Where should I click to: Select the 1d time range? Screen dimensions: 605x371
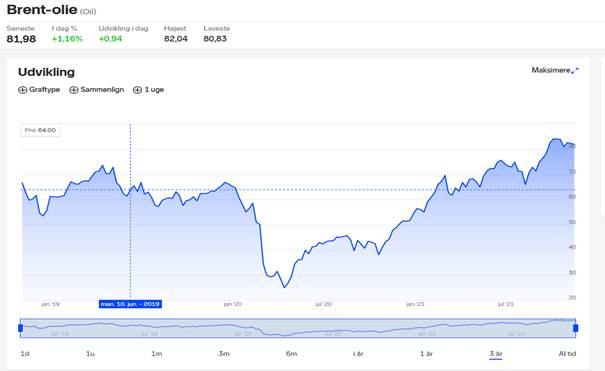coord(25,354)
